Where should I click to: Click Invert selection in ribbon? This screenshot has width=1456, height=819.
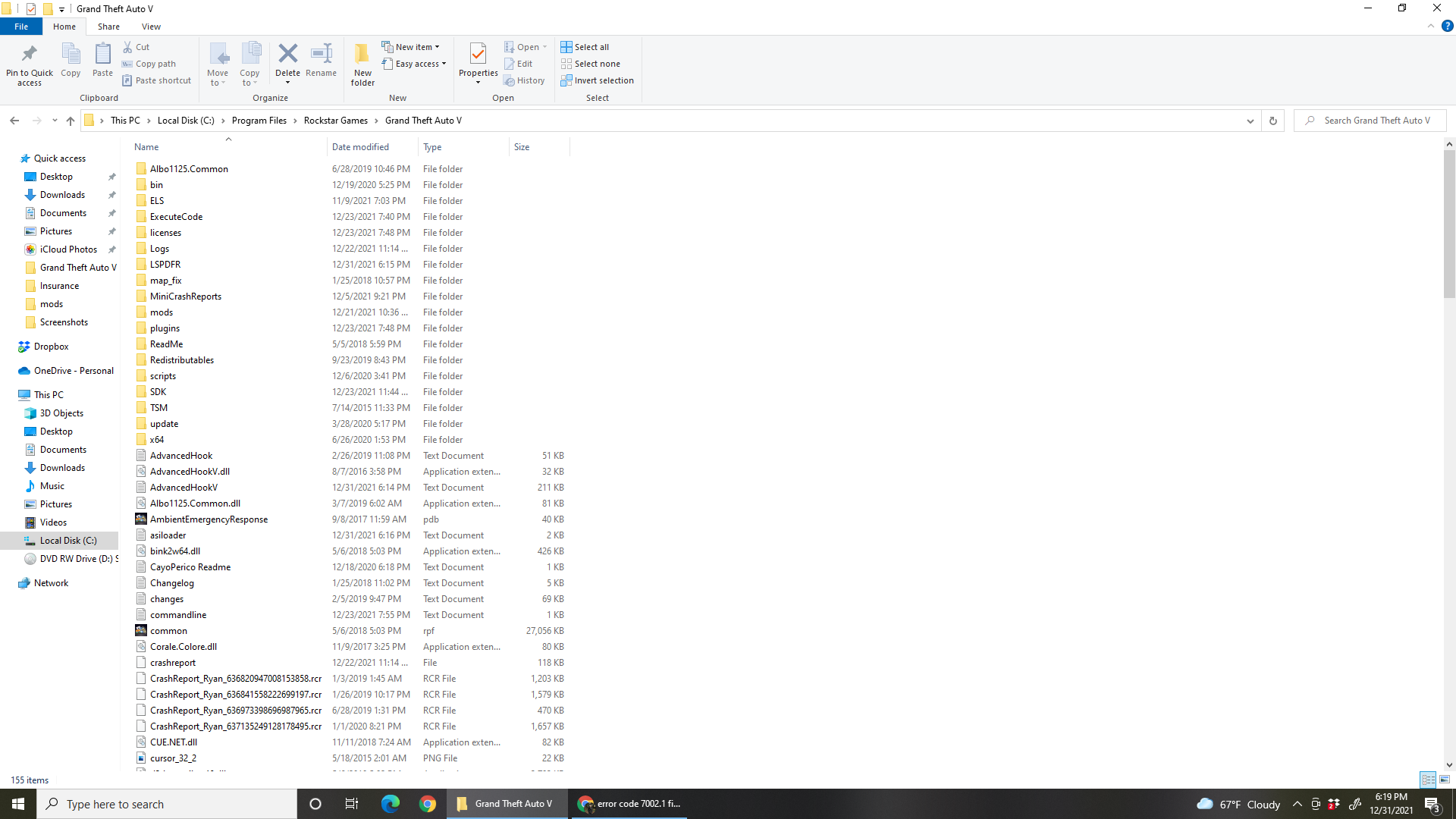597,80
